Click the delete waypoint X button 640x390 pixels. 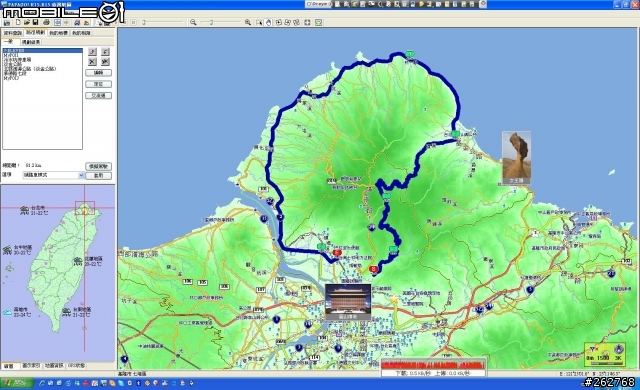[x=93, y=62]
